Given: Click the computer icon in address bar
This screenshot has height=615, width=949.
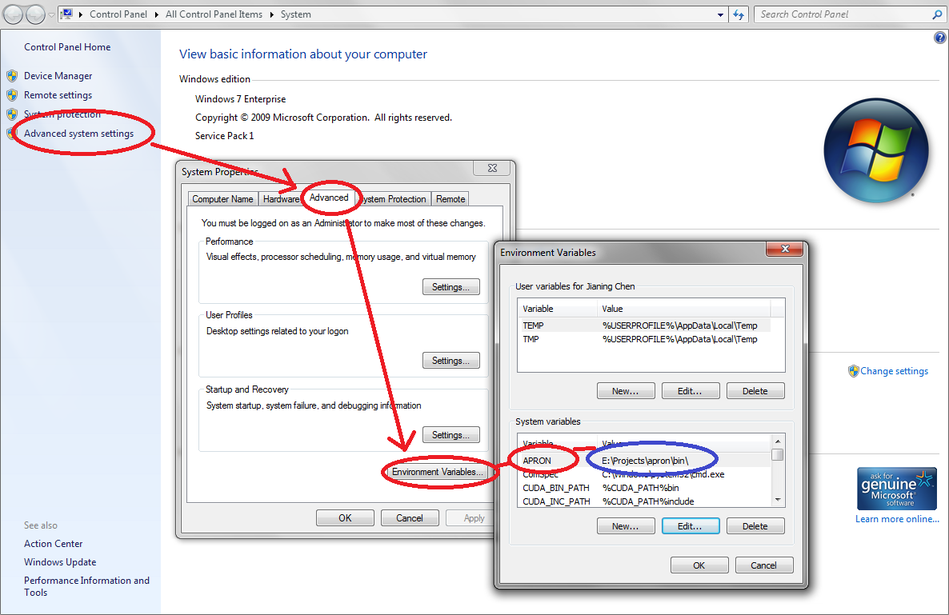Looking at the screenshot, I should pyautogui.click(x=67, y=14).
